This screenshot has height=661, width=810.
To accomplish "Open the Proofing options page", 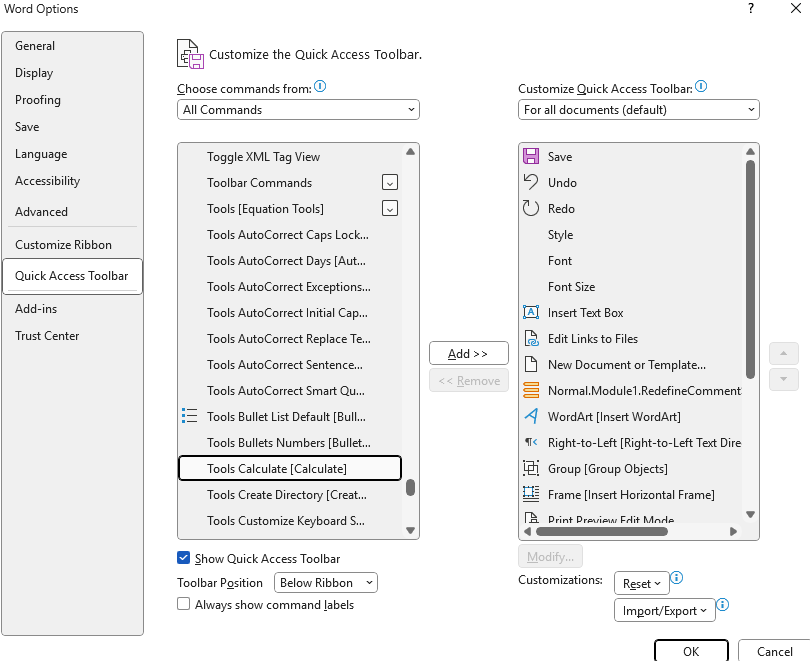I will coord(72,100).
